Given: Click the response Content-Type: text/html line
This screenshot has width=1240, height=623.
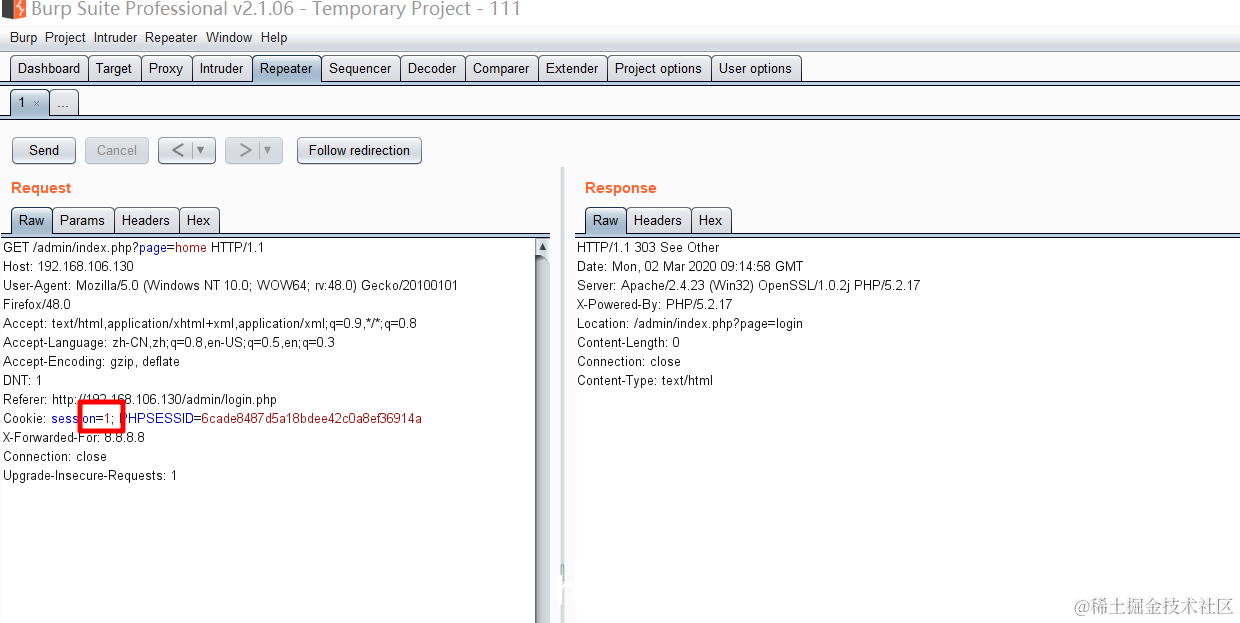Looking at the screenshot, I should pyautogui.click(x=645, y=380).
